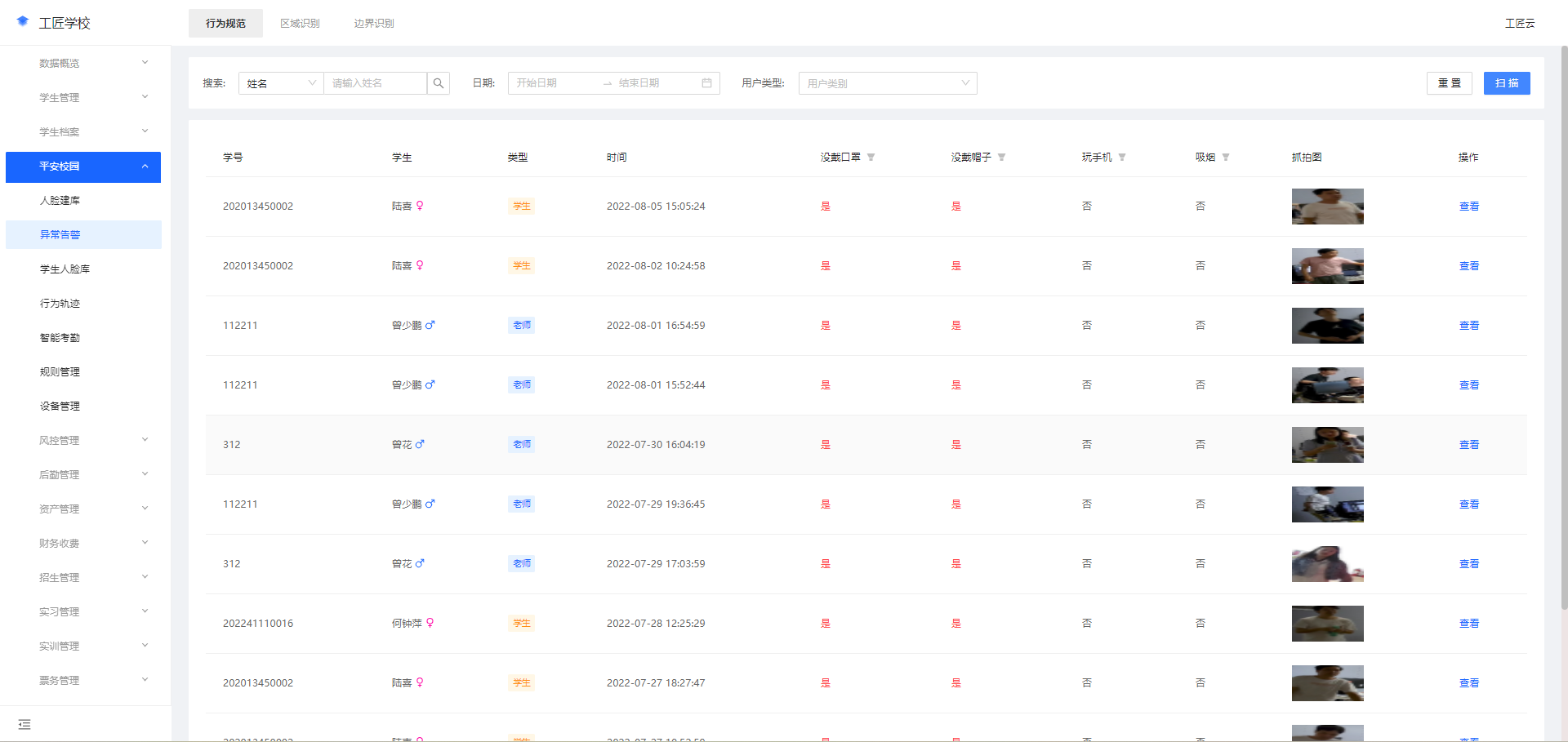Click the 重置 reset button

pos(1450,82)
